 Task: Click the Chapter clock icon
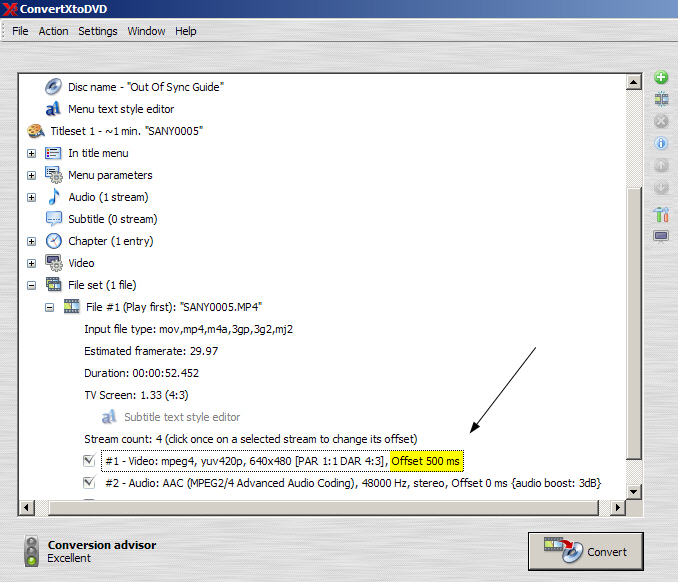click(54, 241)
